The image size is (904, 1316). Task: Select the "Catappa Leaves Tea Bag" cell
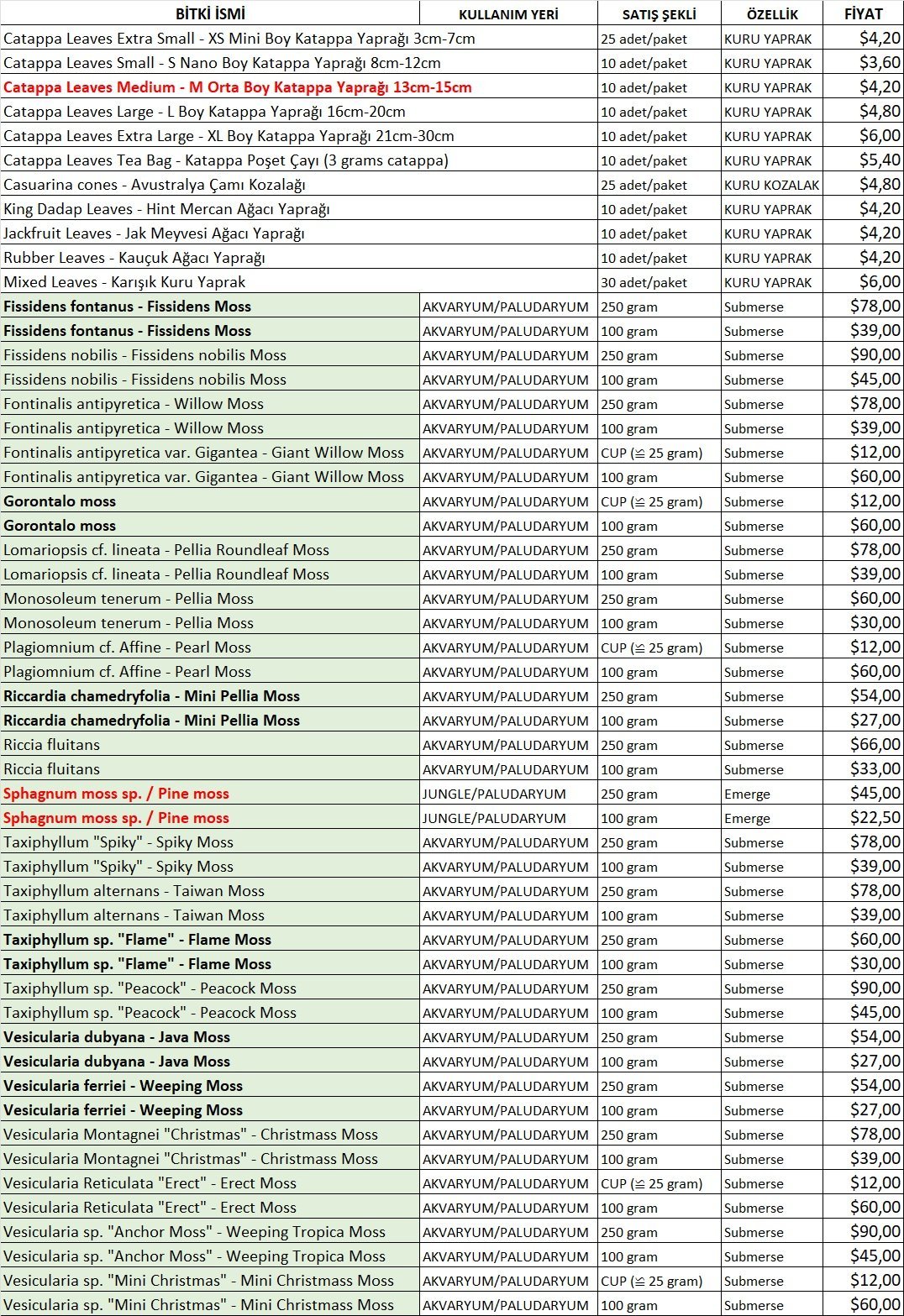[226, 160]
